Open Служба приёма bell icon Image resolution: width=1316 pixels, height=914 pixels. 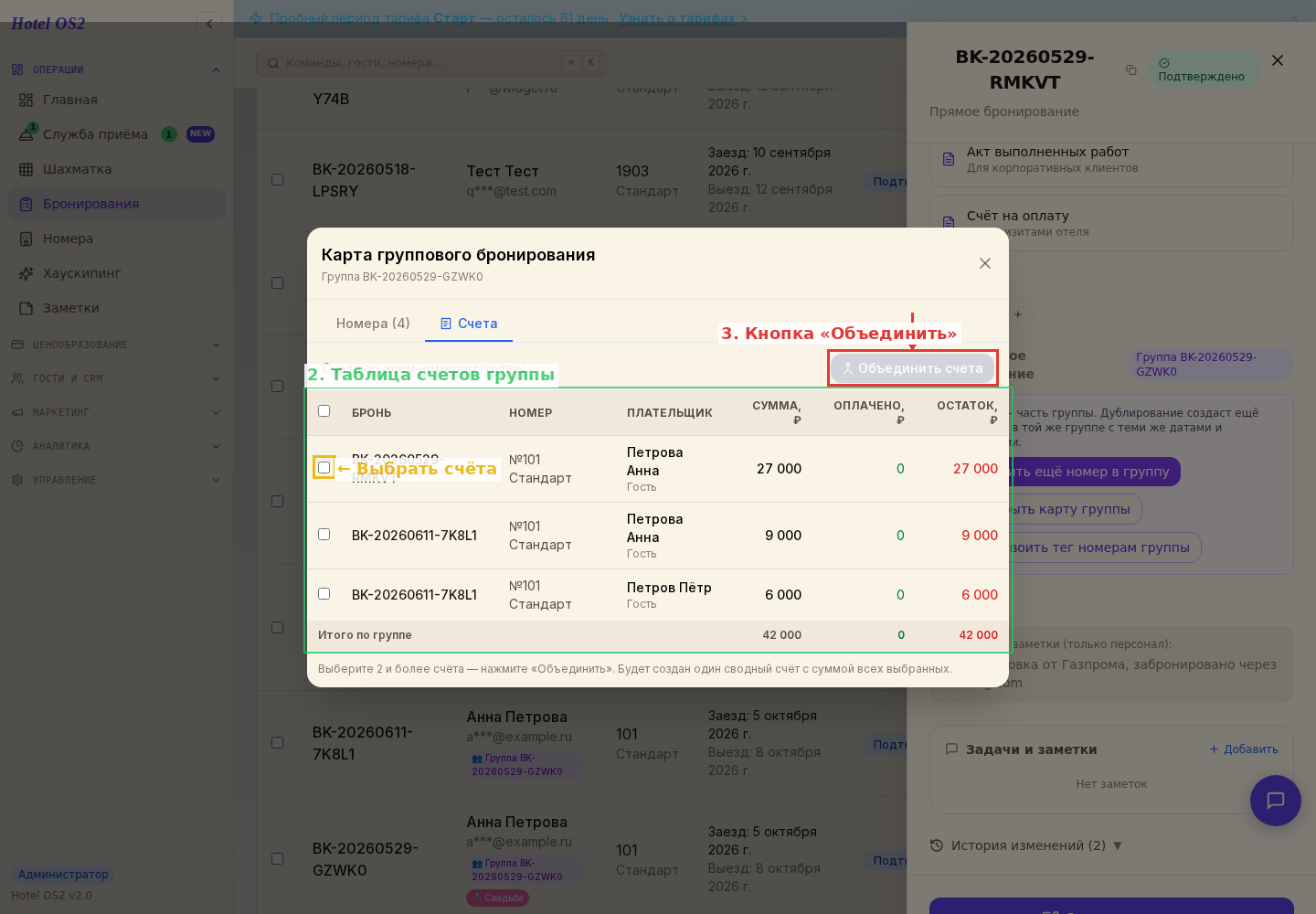(x=27, y=134)
